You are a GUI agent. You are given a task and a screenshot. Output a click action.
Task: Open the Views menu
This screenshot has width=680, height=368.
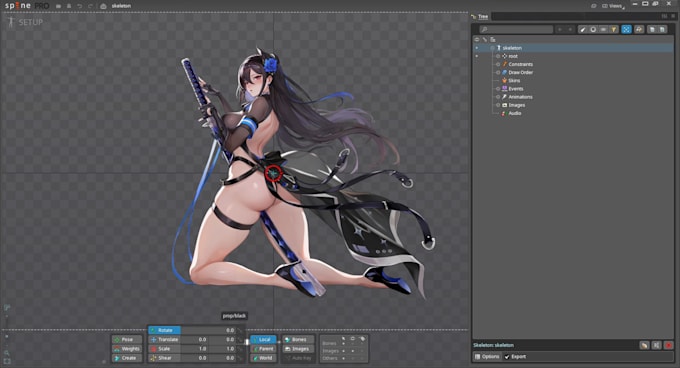(x=615, y=6)
